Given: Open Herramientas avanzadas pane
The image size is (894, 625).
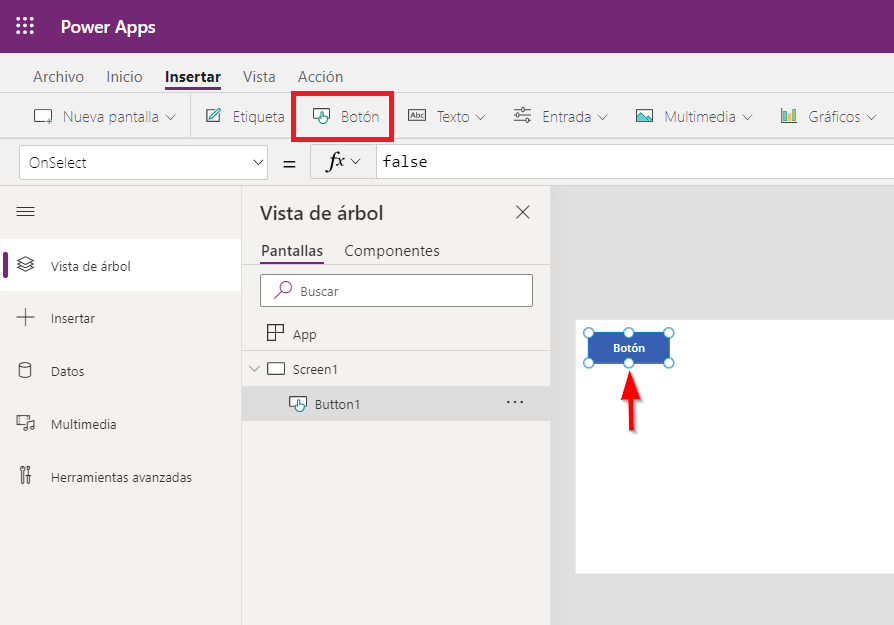Looking at the screenshot, I should tap(120, 477).
